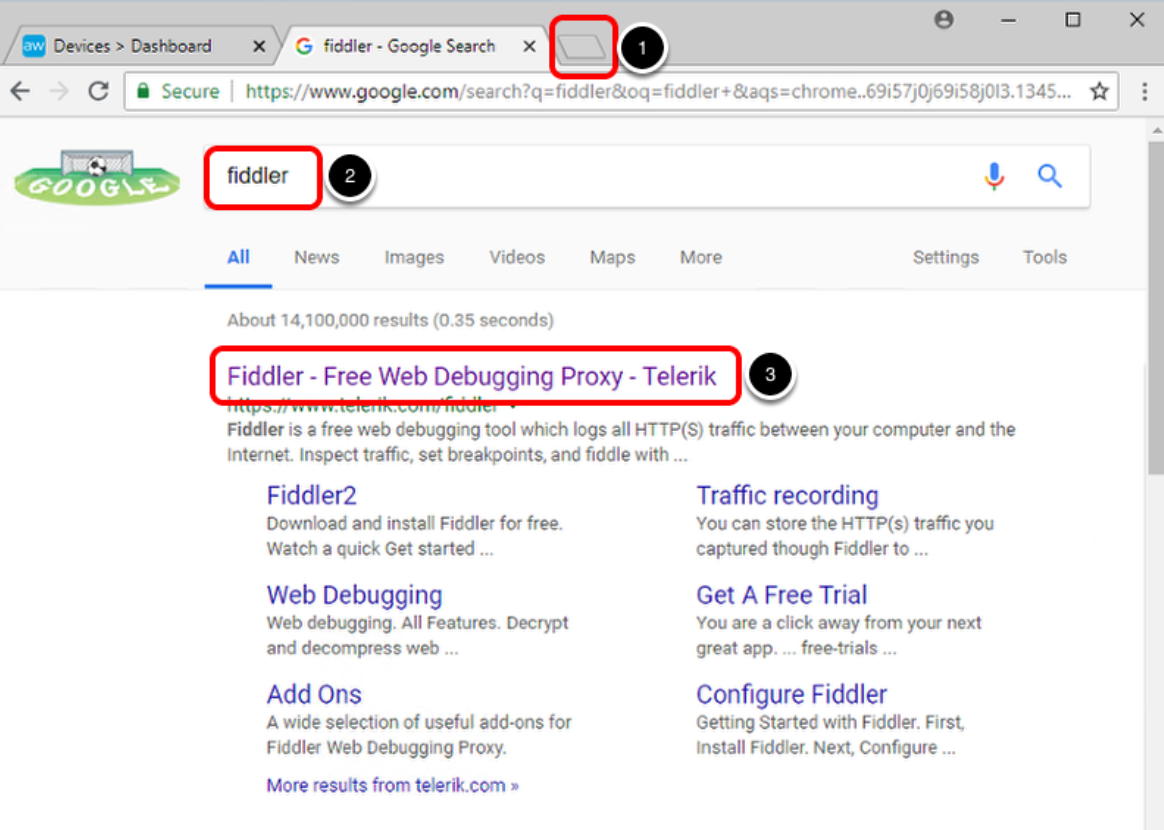
Task: Click the page reload icon
Action: [96, 91]
